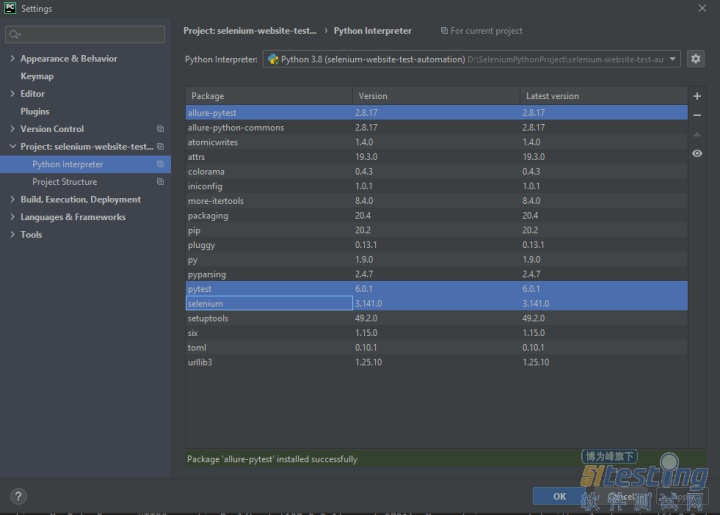Select the allure-pytest package row
Screen dimensions: 720x515
pos(437,112)
